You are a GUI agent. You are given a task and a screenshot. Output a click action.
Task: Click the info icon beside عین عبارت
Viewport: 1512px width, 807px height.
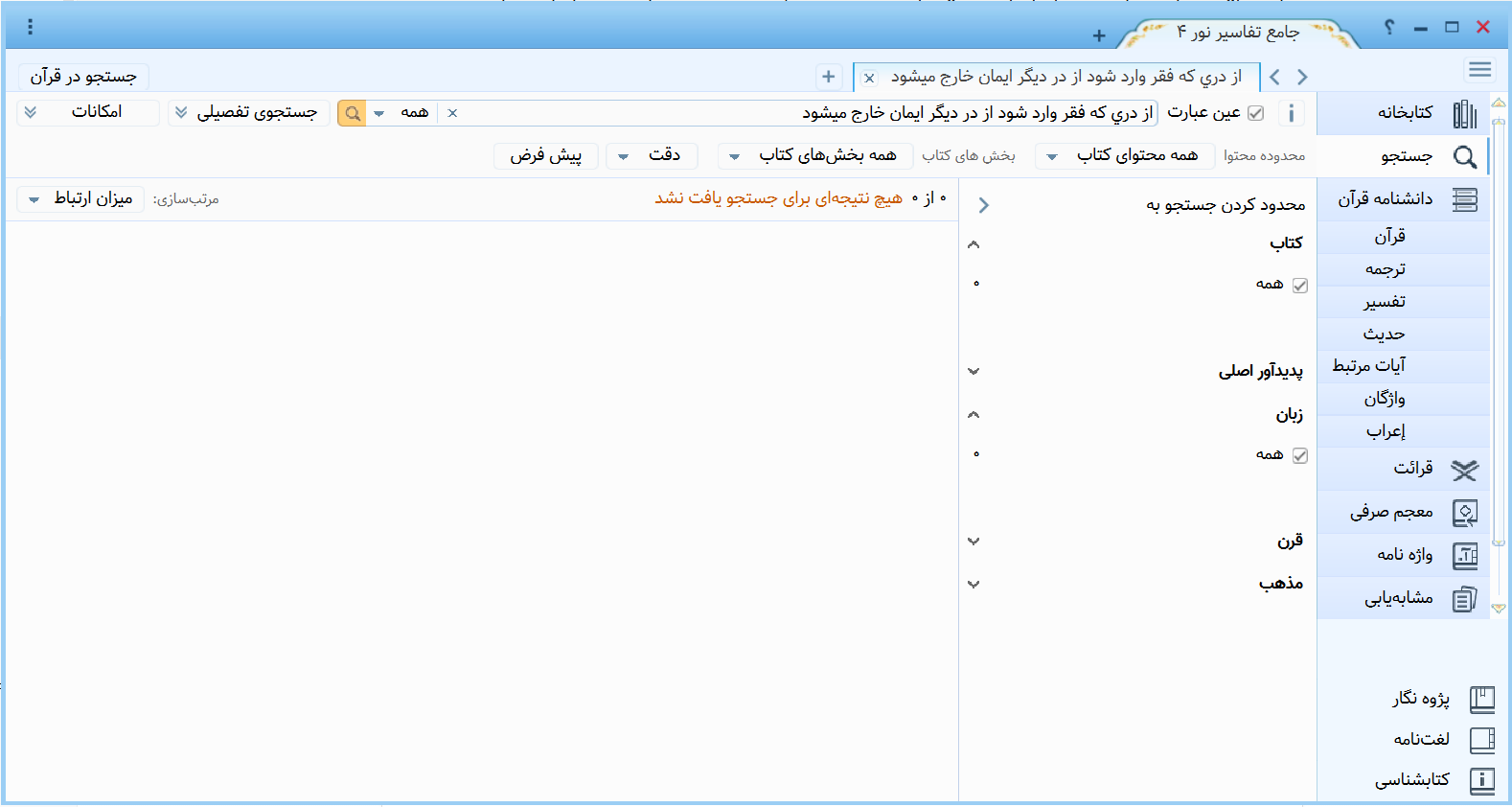(1291, 113)
